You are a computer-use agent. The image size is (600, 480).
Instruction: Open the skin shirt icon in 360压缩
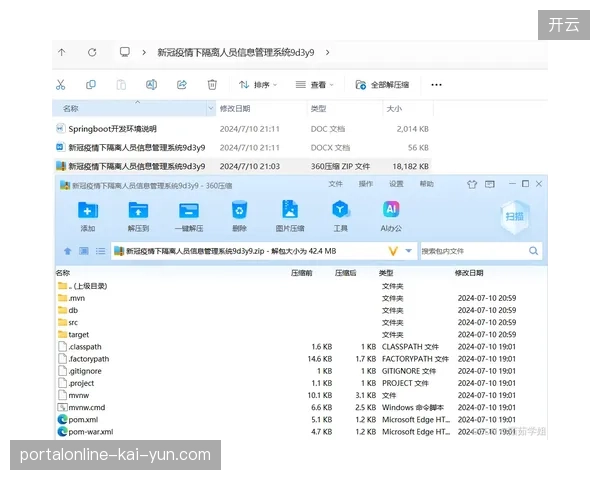point(472,184)
